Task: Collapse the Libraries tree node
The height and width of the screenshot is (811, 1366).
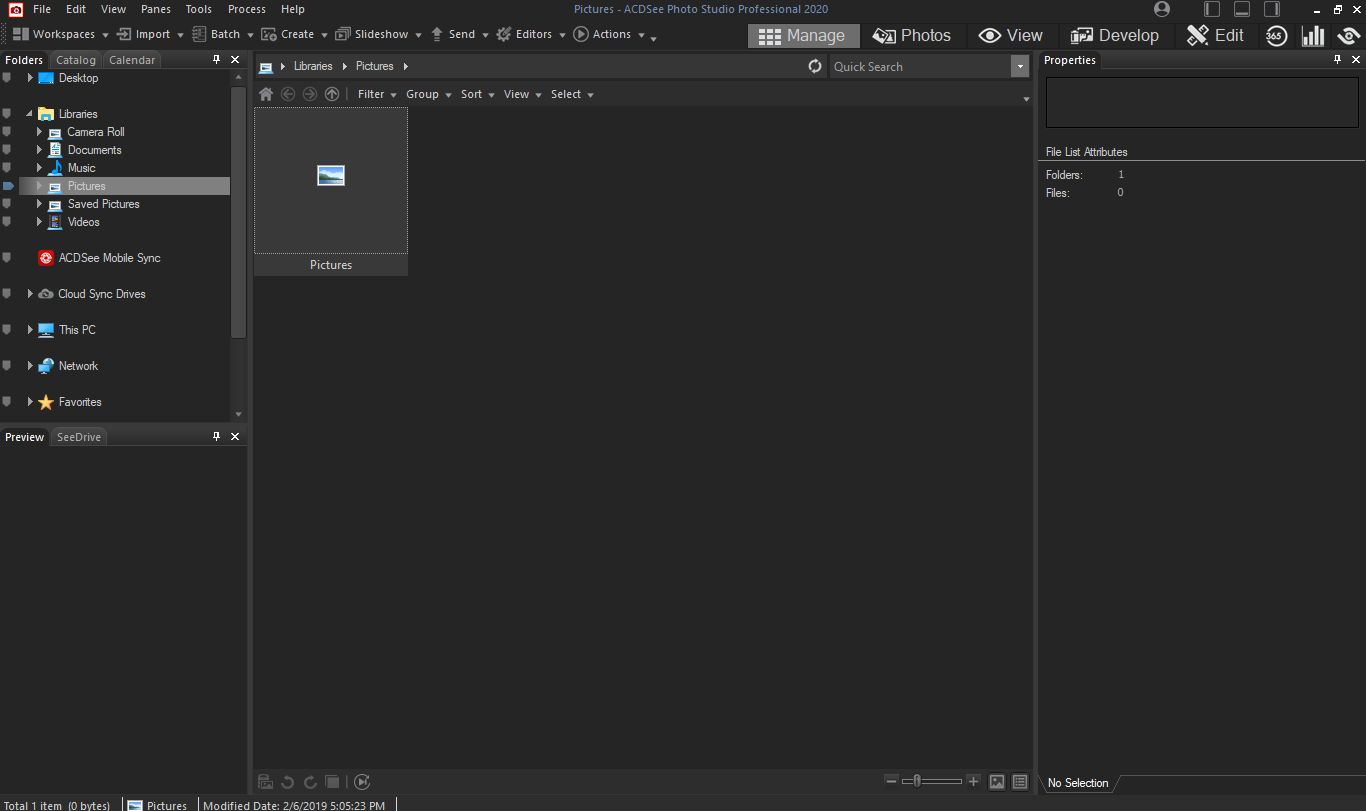Action: (x=30, y=114)
